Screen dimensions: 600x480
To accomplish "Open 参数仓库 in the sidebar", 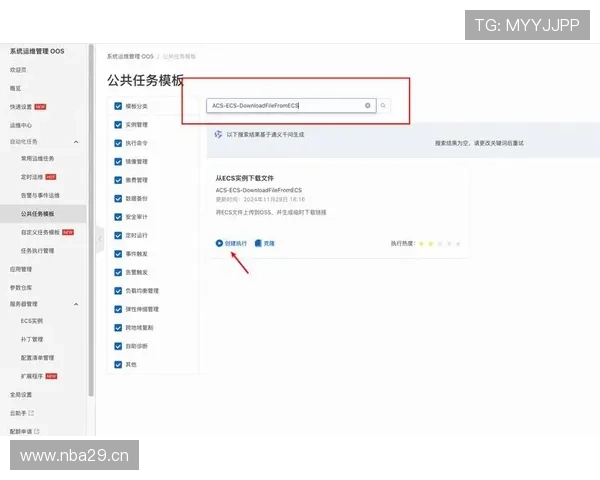I will pos(21,287).
